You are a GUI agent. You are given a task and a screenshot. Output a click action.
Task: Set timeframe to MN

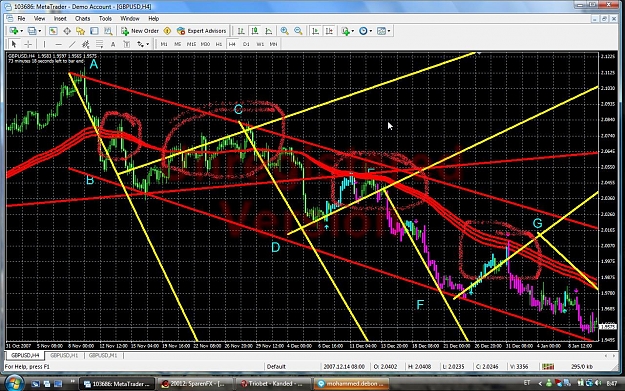pos(273,44)
